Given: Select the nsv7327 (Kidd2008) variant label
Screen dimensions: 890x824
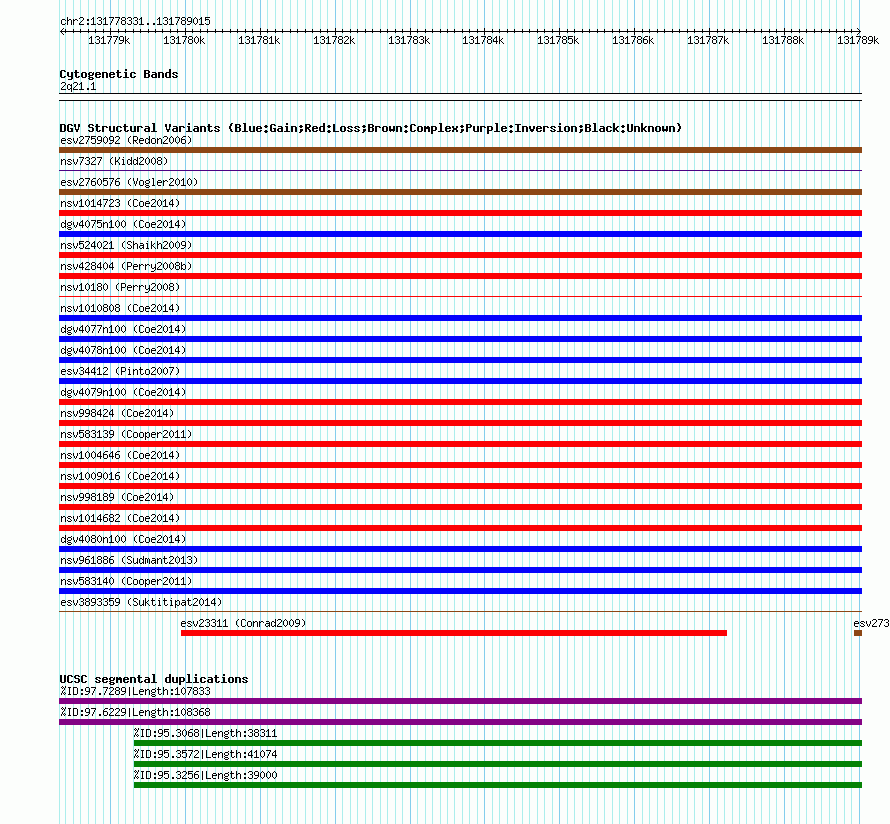Looking at the screenshot, I should [x=114, y=161].
